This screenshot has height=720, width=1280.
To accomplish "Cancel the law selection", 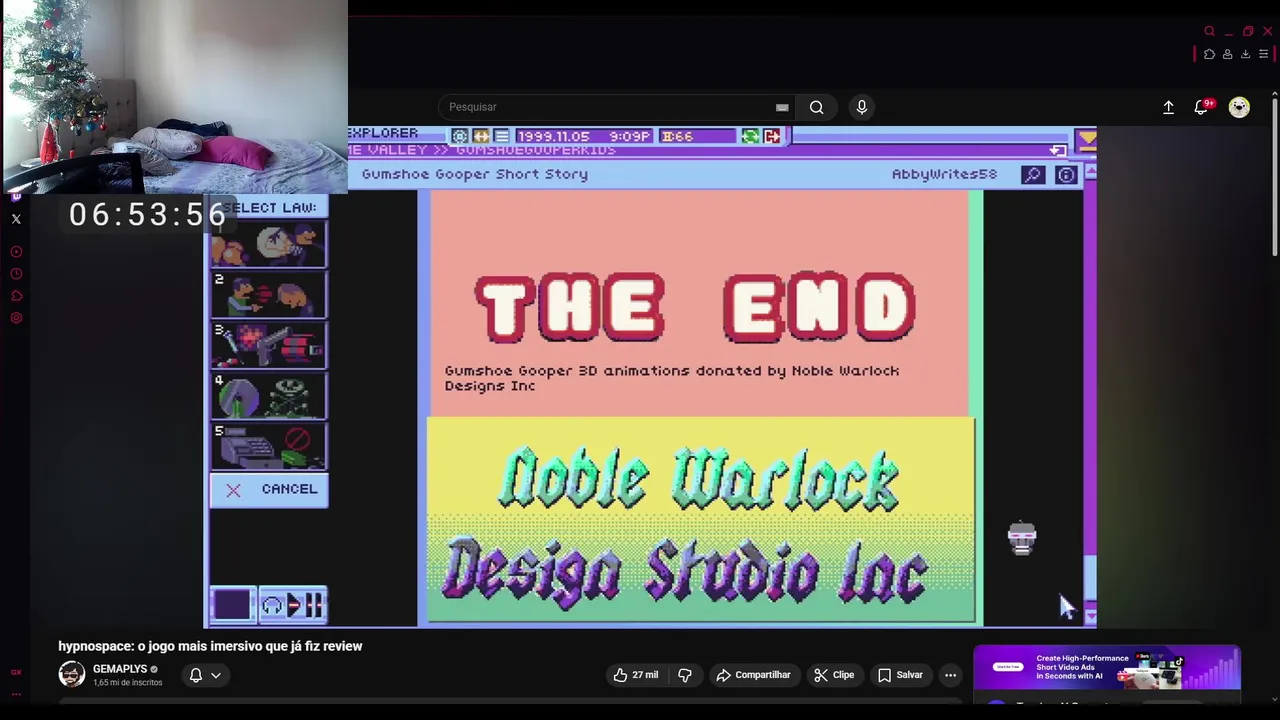I will coord(269,489).
